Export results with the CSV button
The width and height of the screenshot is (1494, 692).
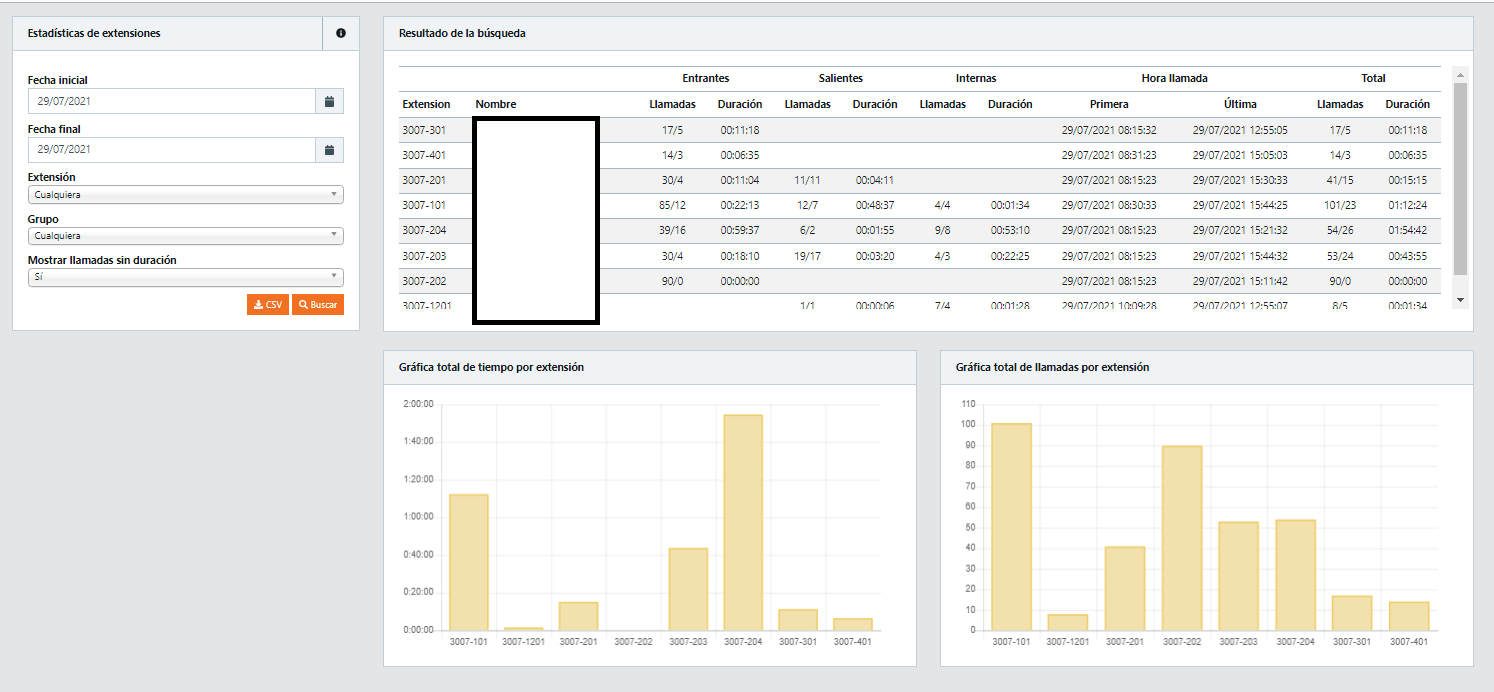[267, 304]
